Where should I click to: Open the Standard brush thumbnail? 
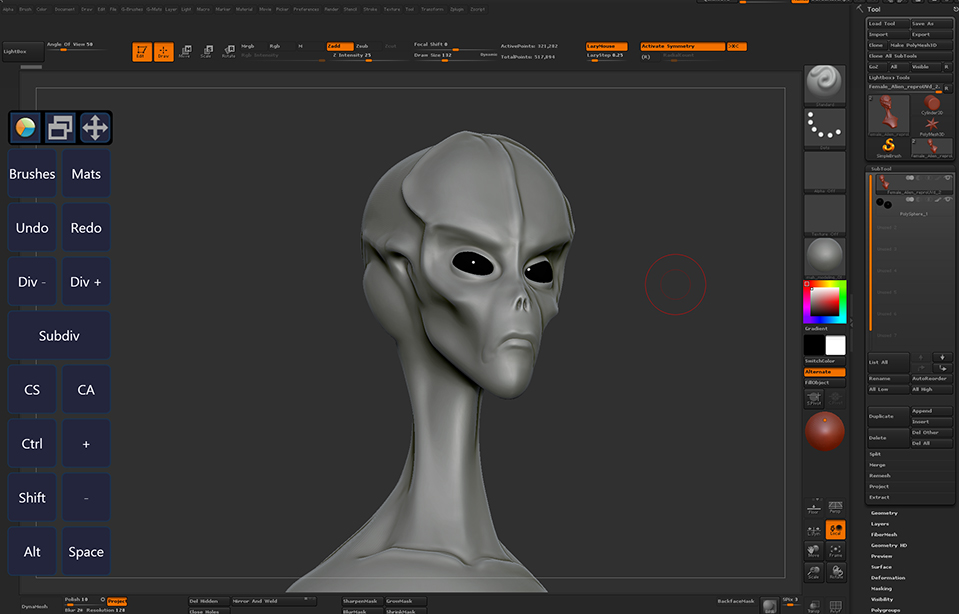tap(825, 82)
